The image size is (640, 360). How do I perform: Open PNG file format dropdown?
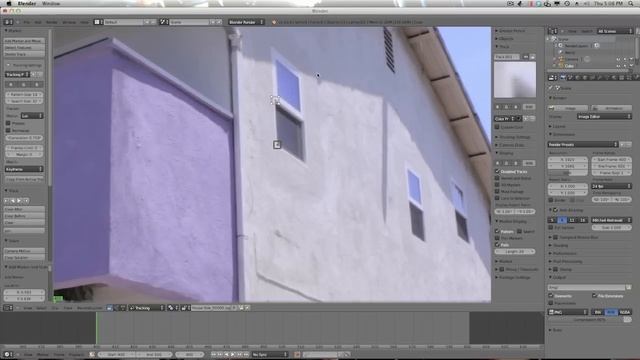click(x=568, y=312)
